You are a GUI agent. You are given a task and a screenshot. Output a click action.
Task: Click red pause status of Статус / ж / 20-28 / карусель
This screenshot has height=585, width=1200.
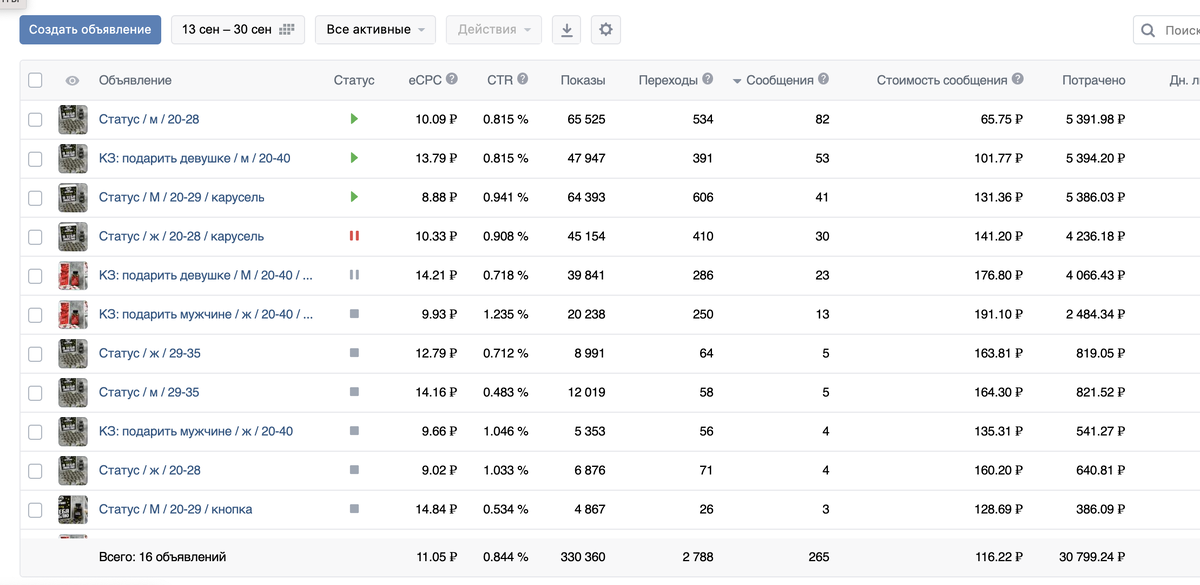(354, 236)
